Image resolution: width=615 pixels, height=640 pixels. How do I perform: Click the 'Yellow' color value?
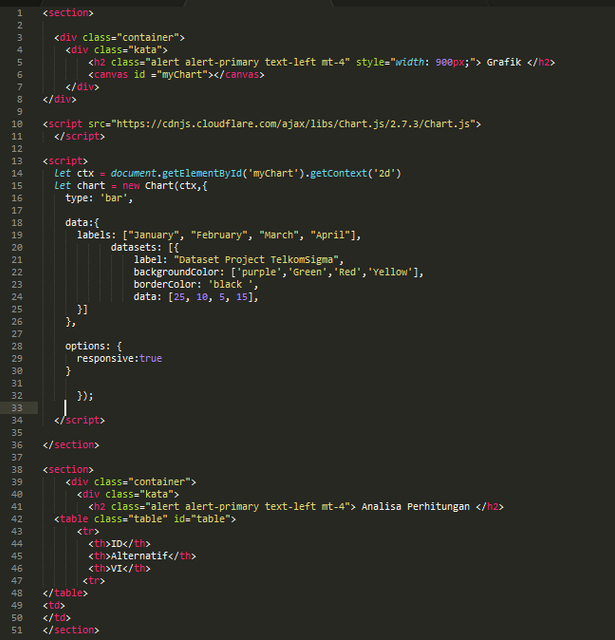click(x=390, y=272)
